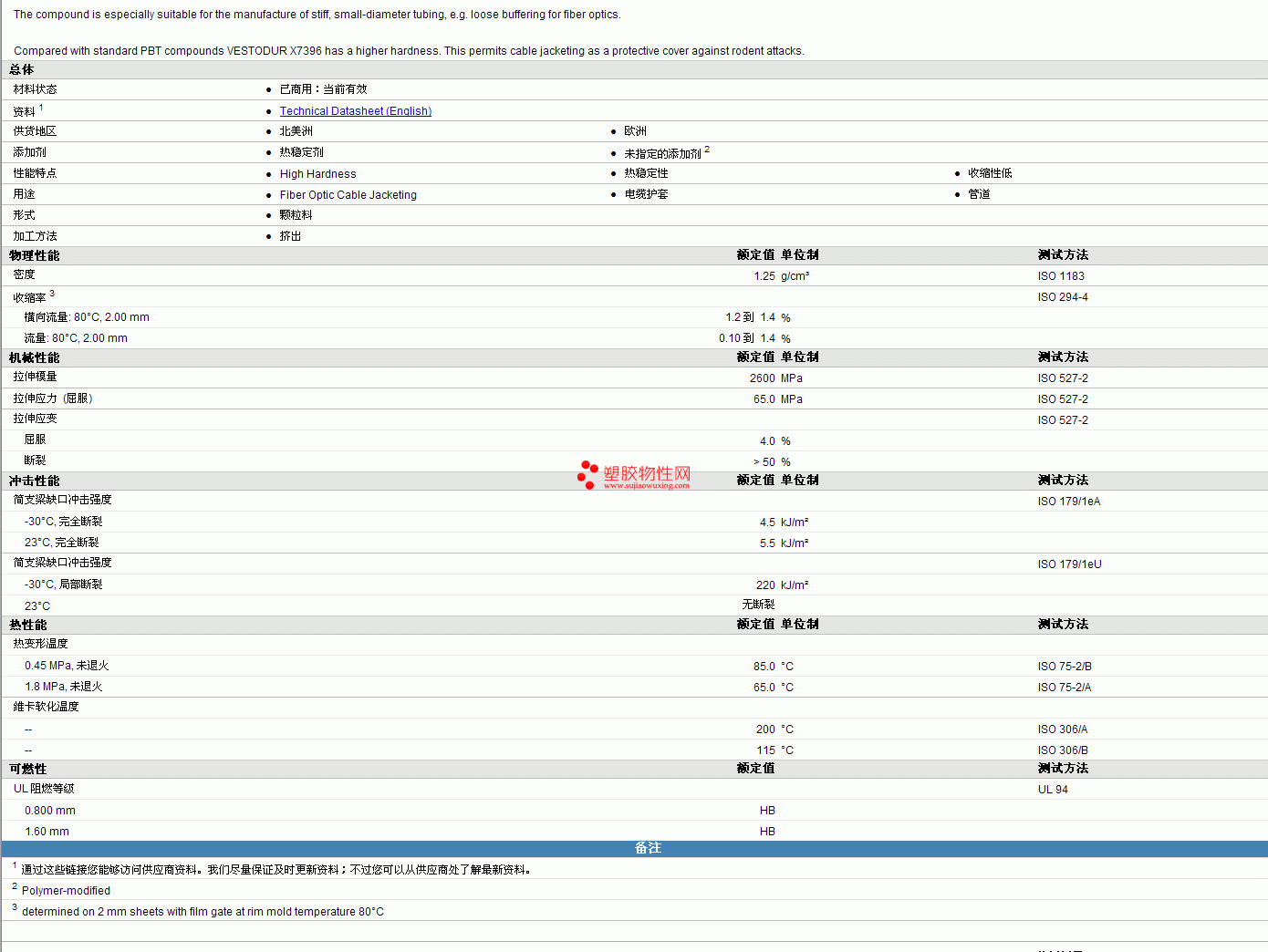
Task: Click the 管道 use entry
Action: (x=980, y=194)
